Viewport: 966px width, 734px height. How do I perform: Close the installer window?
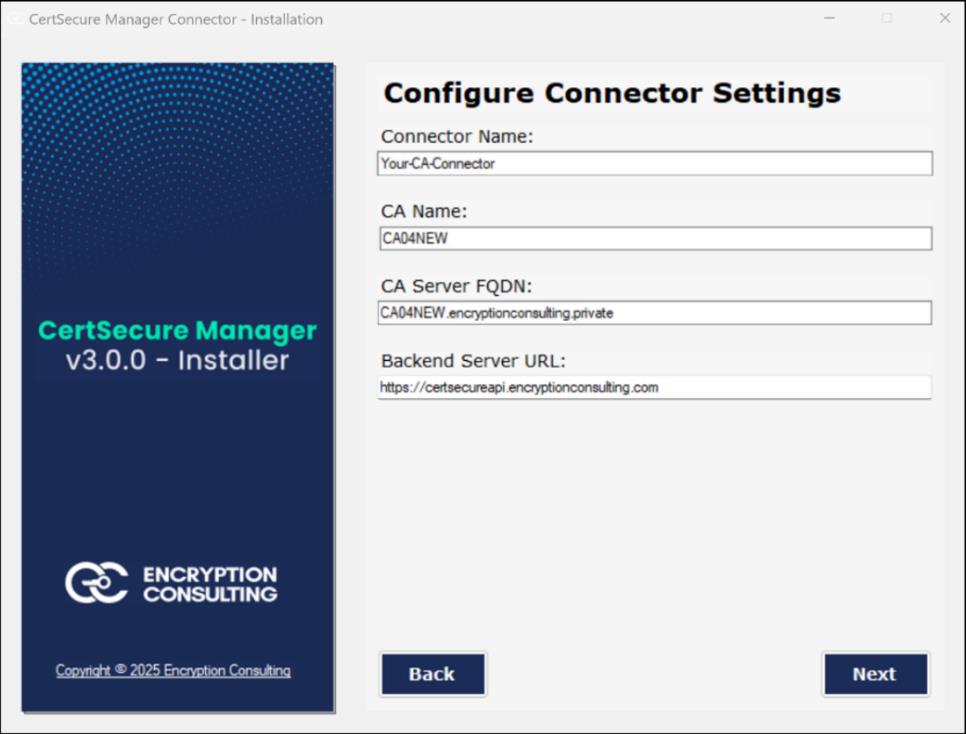pyautogui.click(x=944, y=18)
